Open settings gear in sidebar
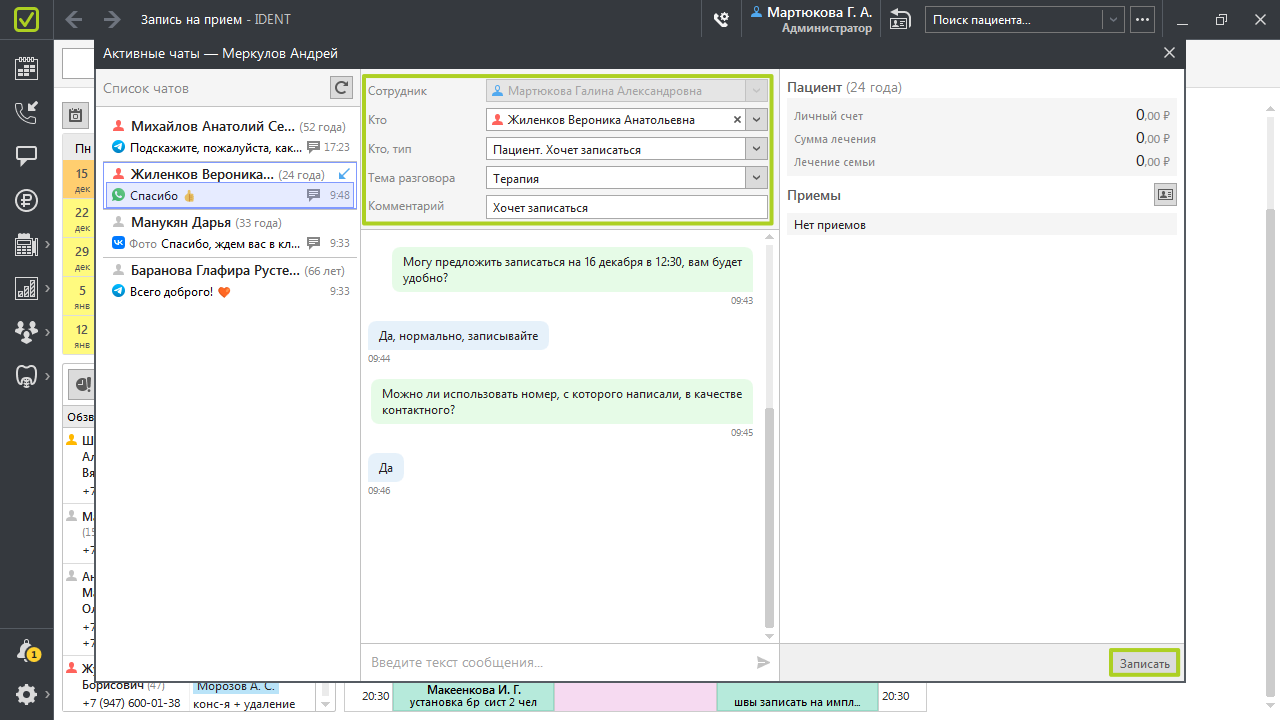 27,694
